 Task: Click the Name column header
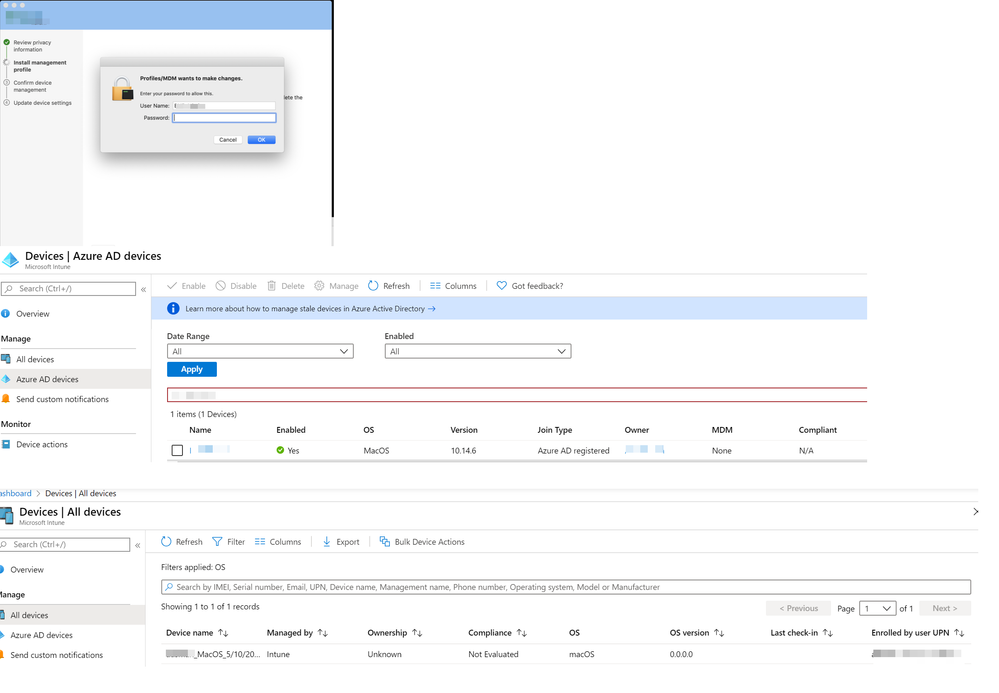200,430
